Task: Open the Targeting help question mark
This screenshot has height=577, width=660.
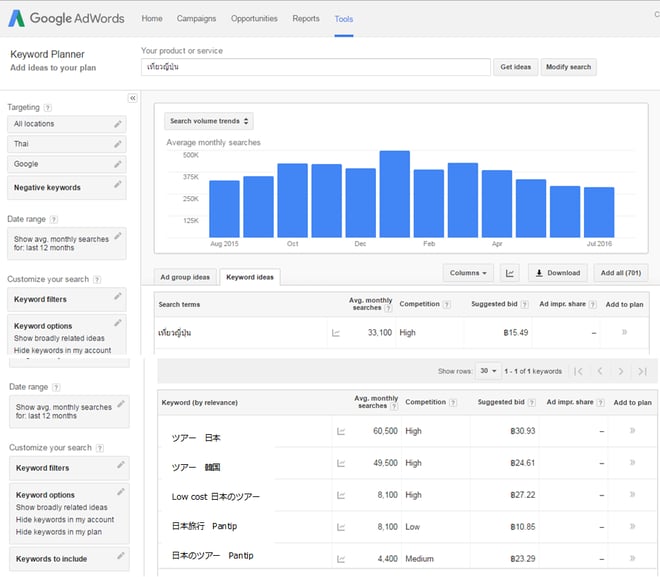Action: click(x=48, y=108)
